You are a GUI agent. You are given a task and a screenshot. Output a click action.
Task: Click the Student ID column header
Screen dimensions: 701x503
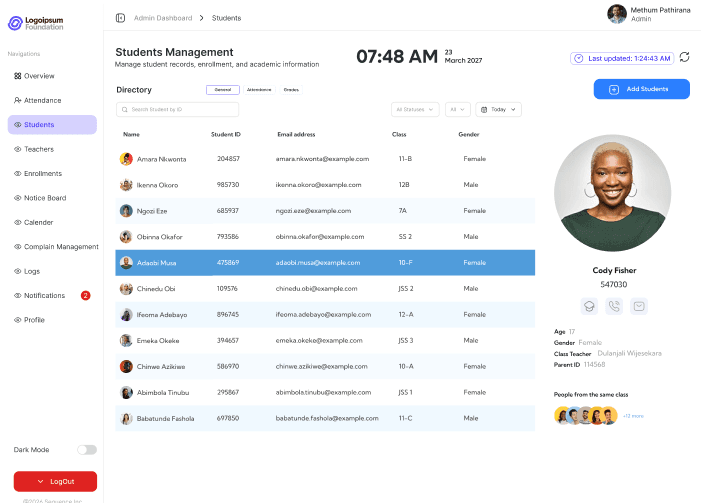click(x=226, y=134)
